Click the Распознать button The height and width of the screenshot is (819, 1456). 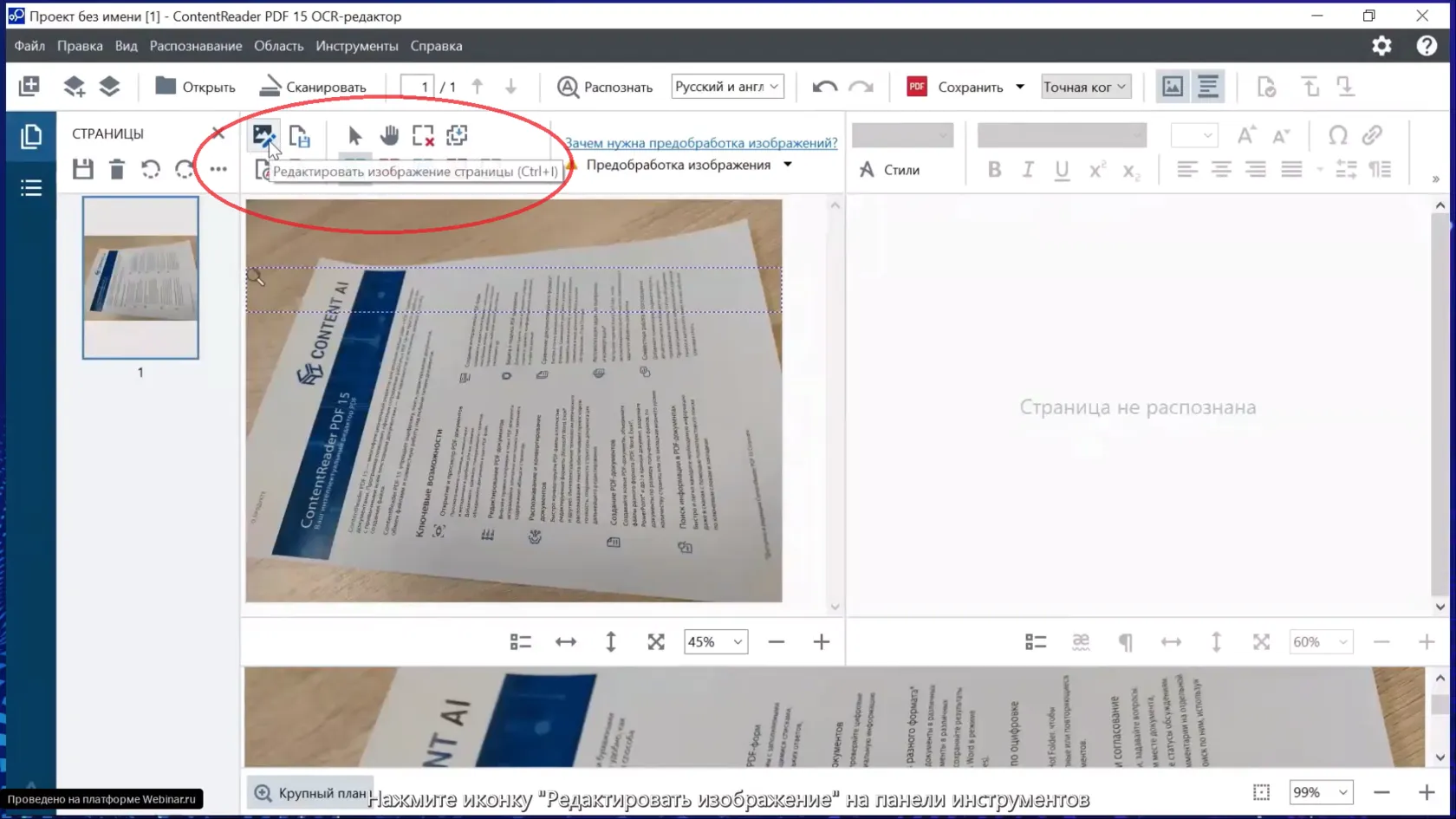(605, 87)
